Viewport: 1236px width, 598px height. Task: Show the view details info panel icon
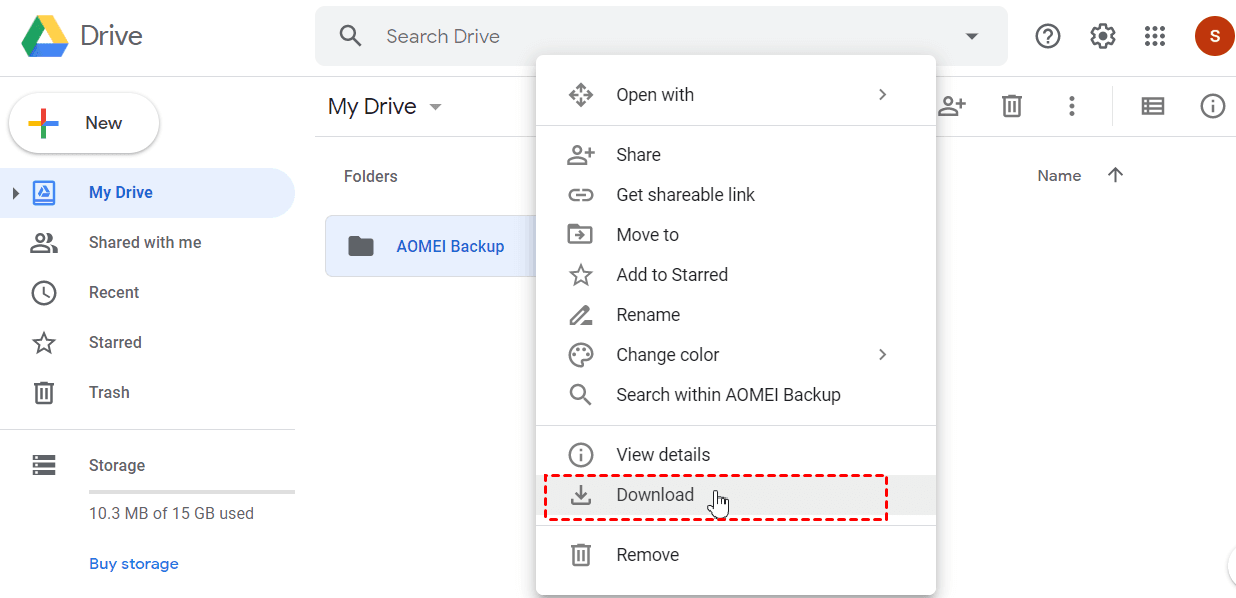tap(1212, 106)
